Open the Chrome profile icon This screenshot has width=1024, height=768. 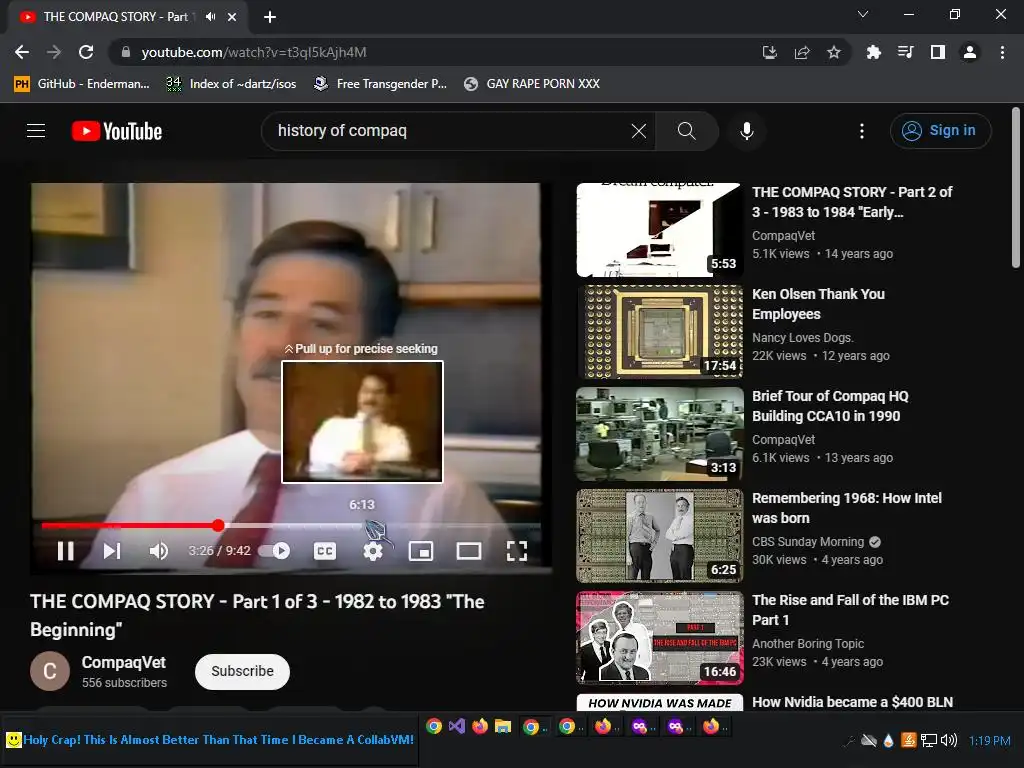coord(970,52)
